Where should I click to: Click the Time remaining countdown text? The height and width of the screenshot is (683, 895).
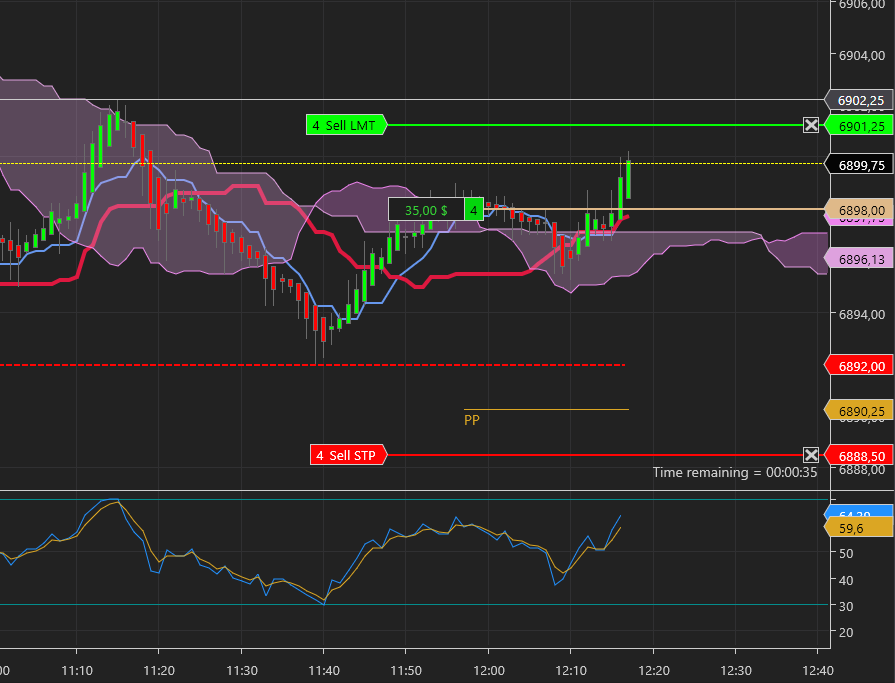(x=735, y=472)
